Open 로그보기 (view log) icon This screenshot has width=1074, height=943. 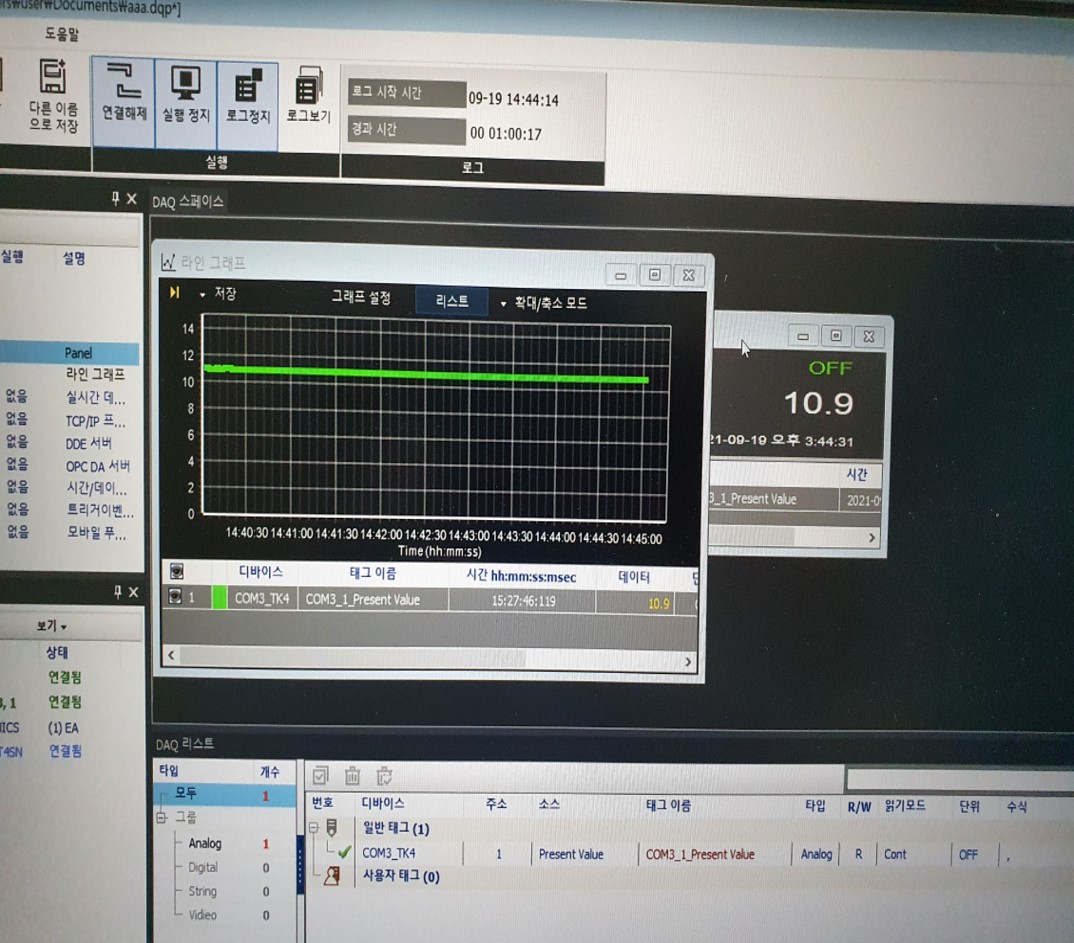tap(308, 85)
